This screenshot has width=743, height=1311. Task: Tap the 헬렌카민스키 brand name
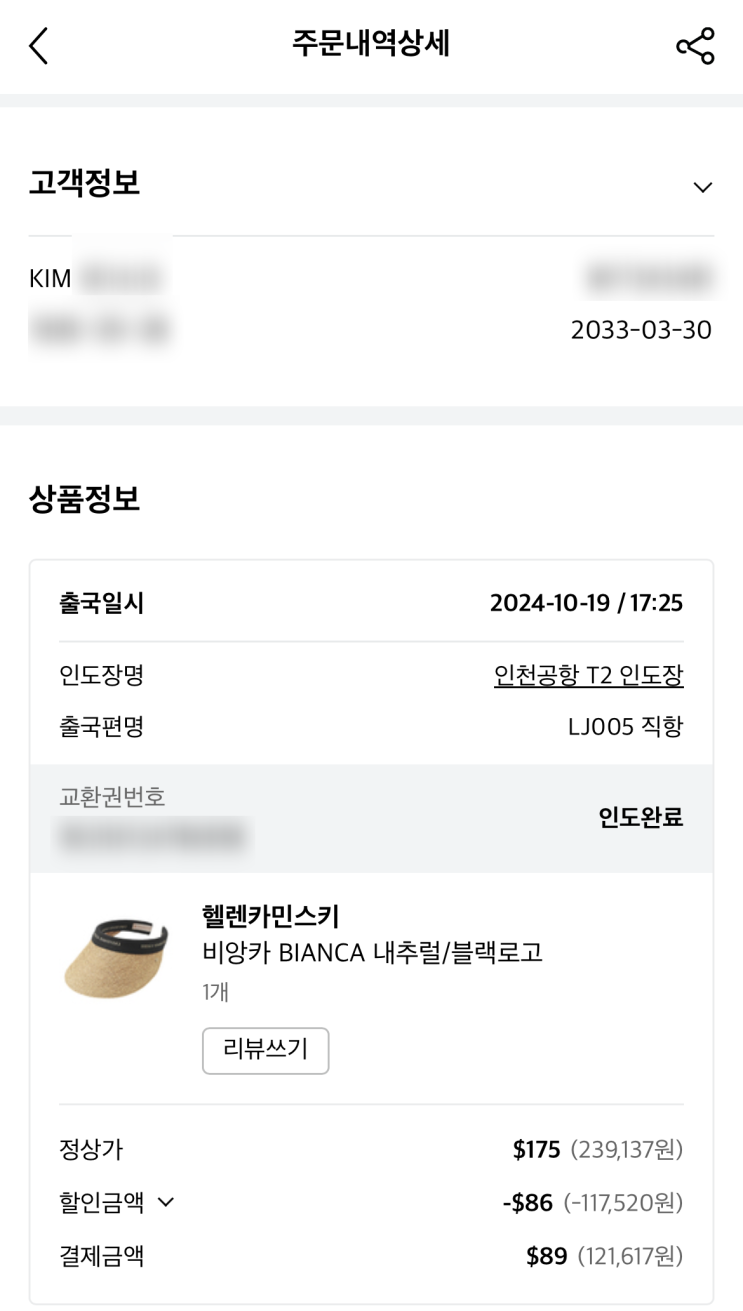[271, 915]
